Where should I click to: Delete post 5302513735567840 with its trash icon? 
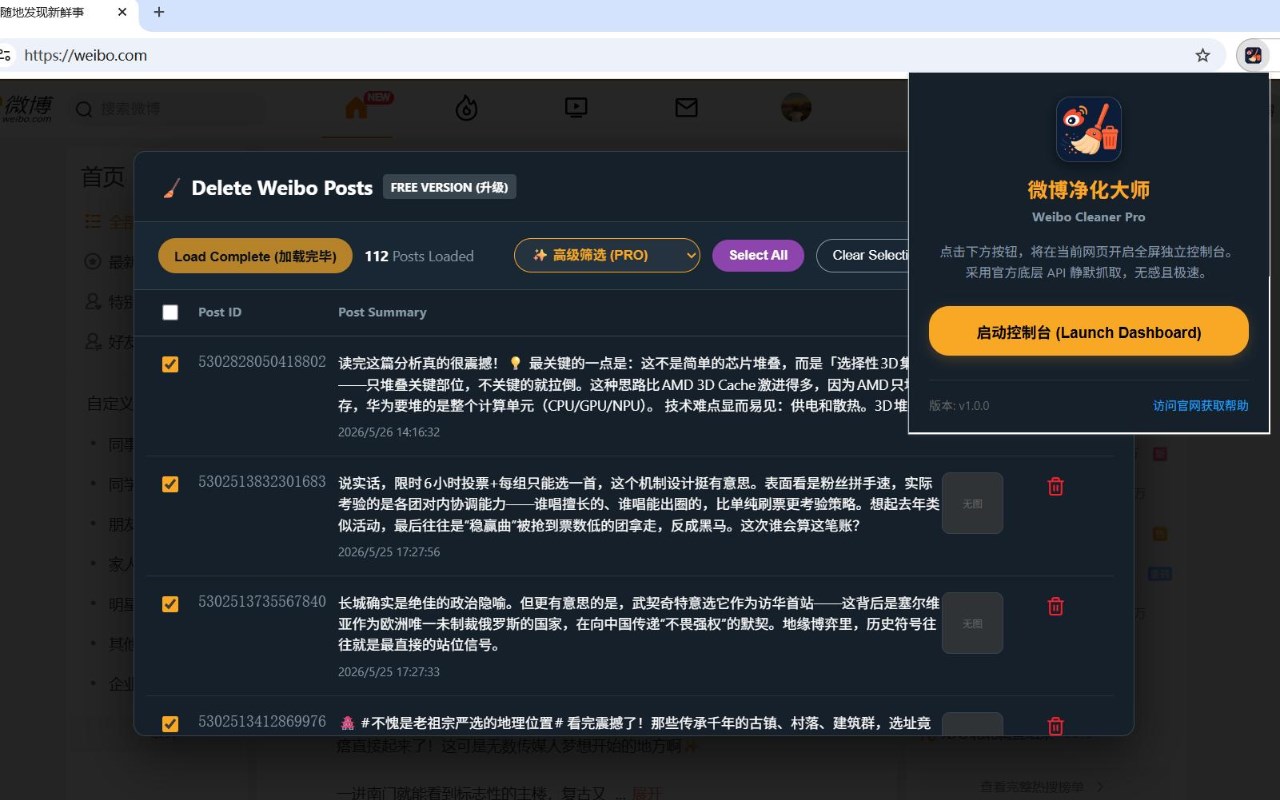(x=1055, y=606)
